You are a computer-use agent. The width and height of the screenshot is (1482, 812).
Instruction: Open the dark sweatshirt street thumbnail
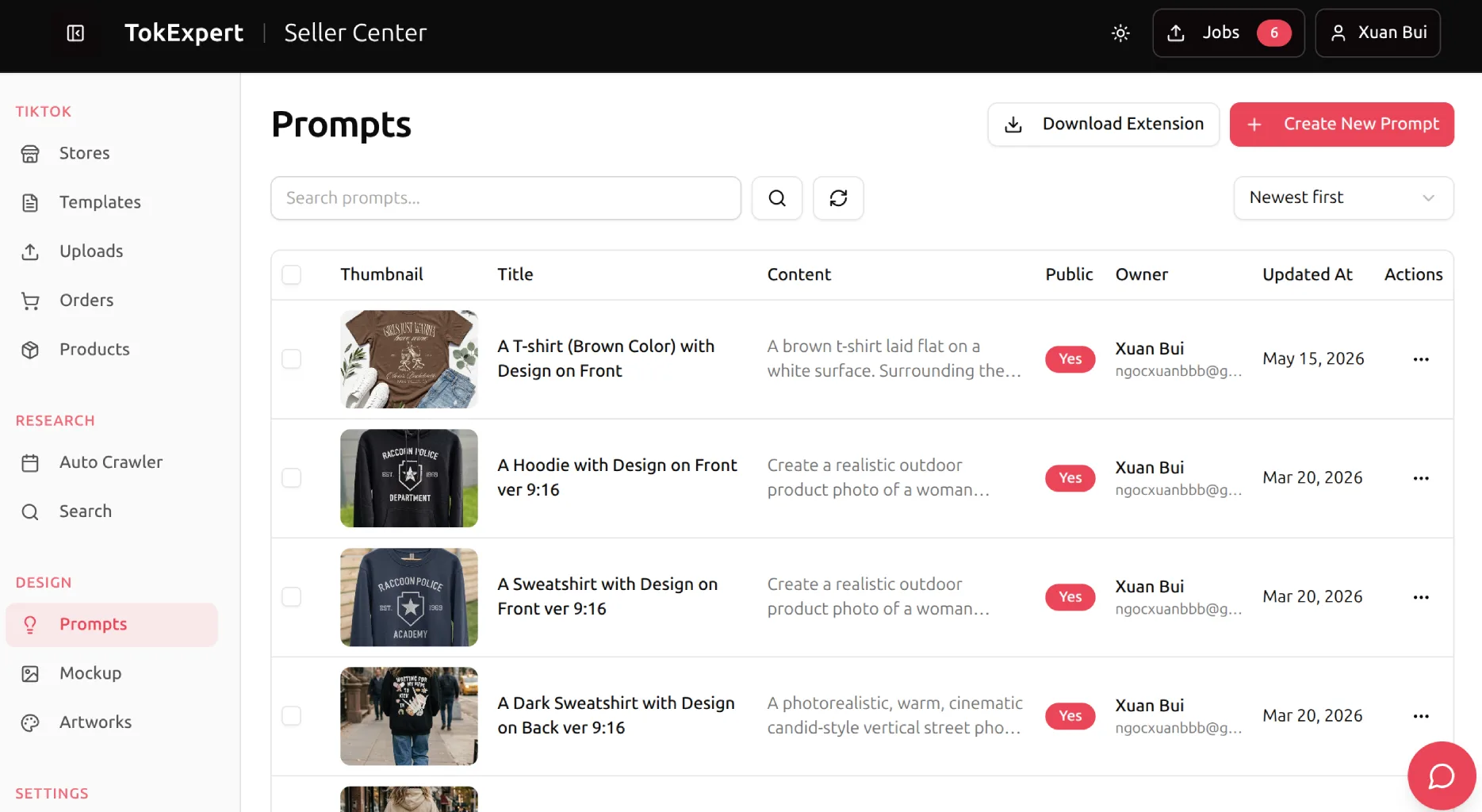(x=409, y=716)
